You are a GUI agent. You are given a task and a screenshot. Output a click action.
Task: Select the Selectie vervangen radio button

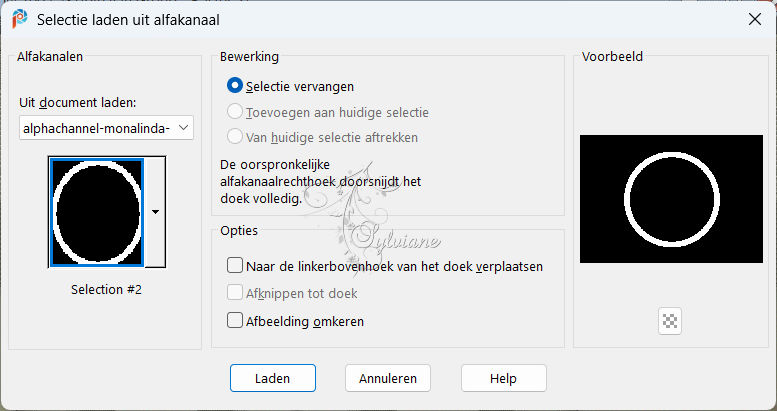click(234, 86)
